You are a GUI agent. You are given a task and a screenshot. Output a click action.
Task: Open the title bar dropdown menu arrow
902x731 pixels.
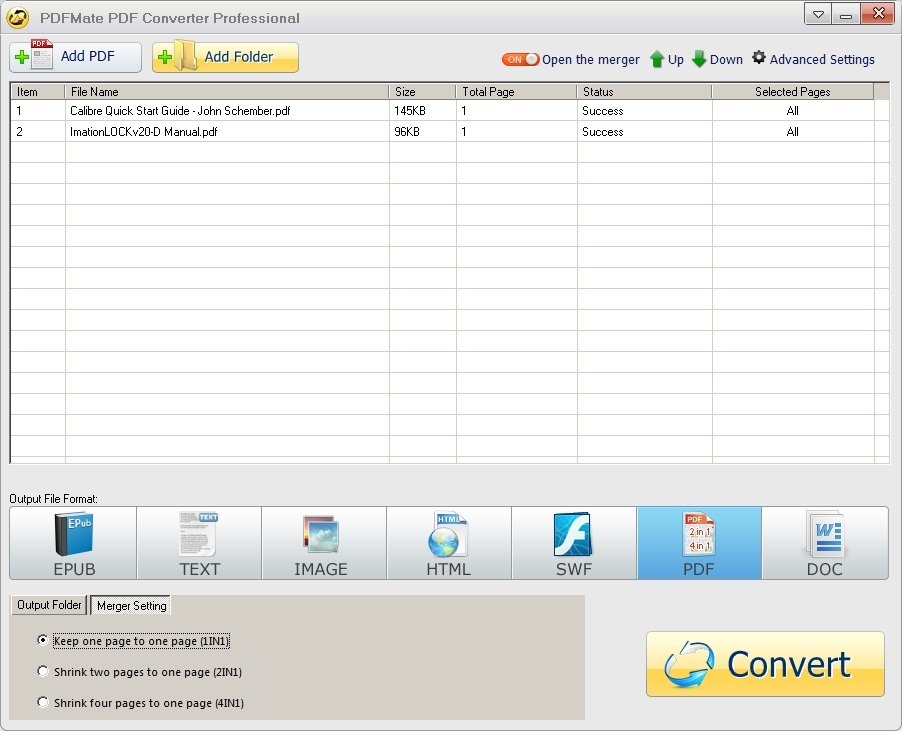tap(818, 14)
